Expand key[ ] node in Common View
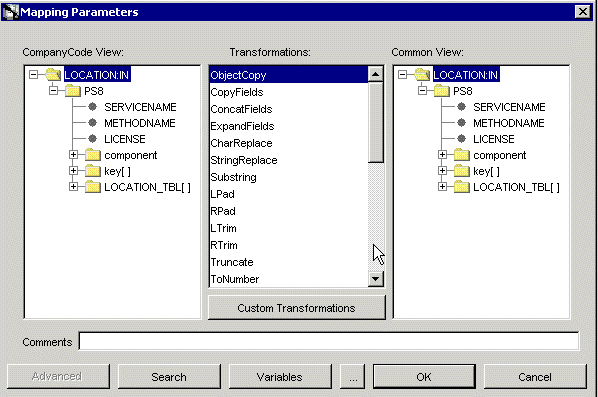 [x=442, y=170]
